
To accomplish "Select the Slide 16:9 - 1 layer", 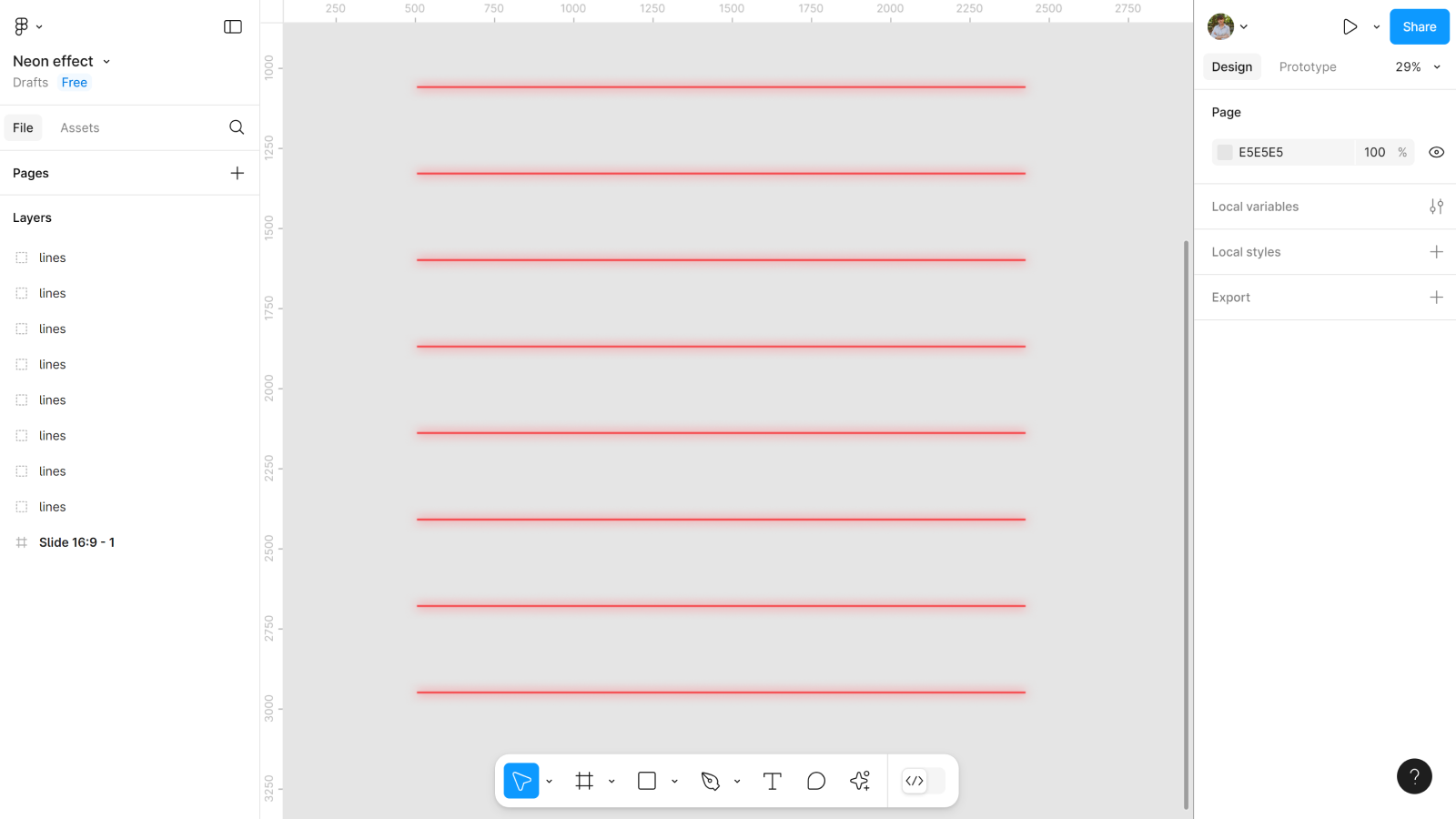I will (76, 542).
